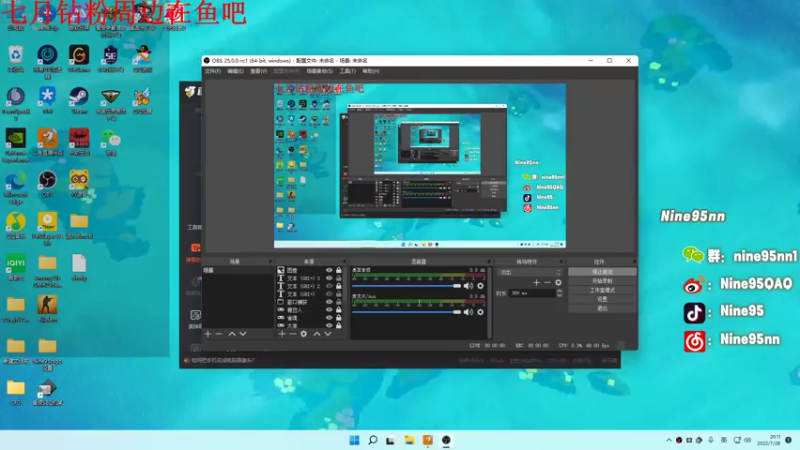
Task: Open the Windows Start menu
Action: coord(354,440)
